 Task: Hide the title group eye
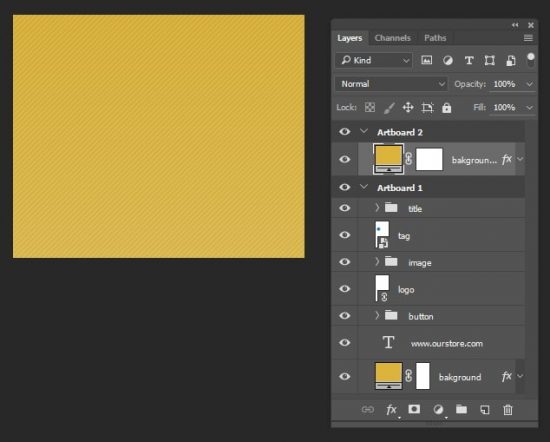(x=345, y=208)
